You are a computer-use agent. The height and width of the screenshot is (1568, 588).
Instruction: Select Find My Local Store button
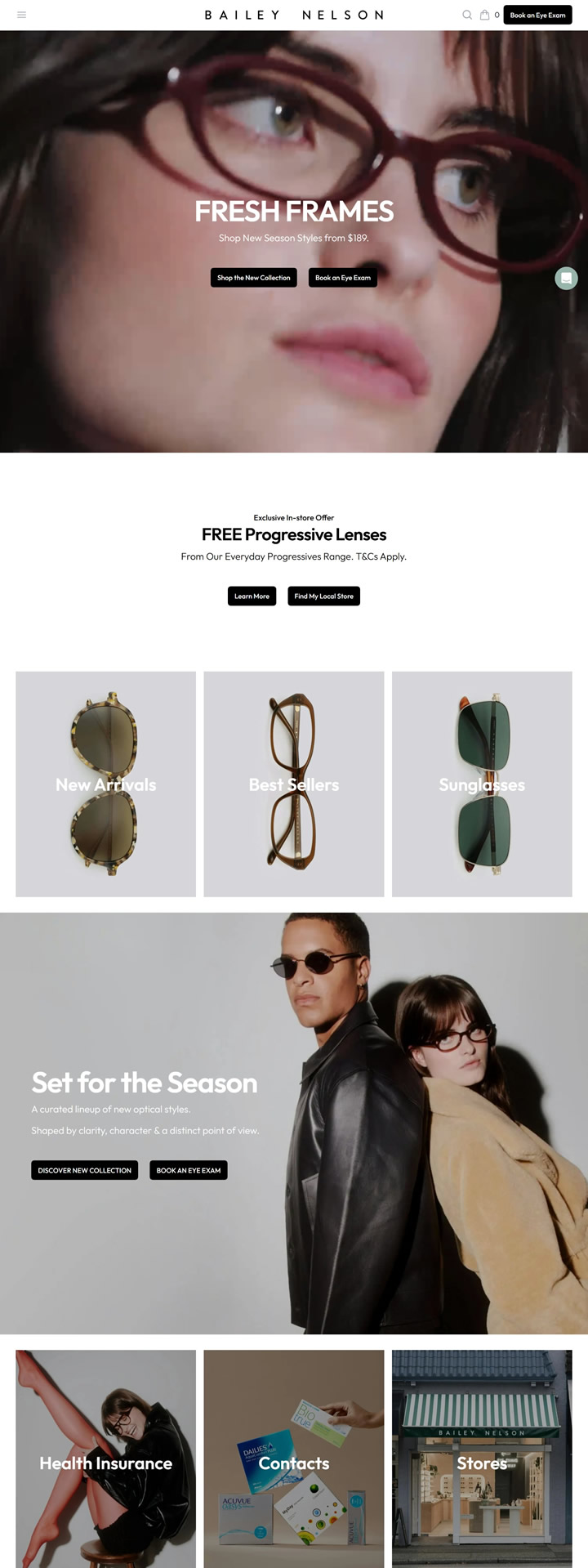324,596
